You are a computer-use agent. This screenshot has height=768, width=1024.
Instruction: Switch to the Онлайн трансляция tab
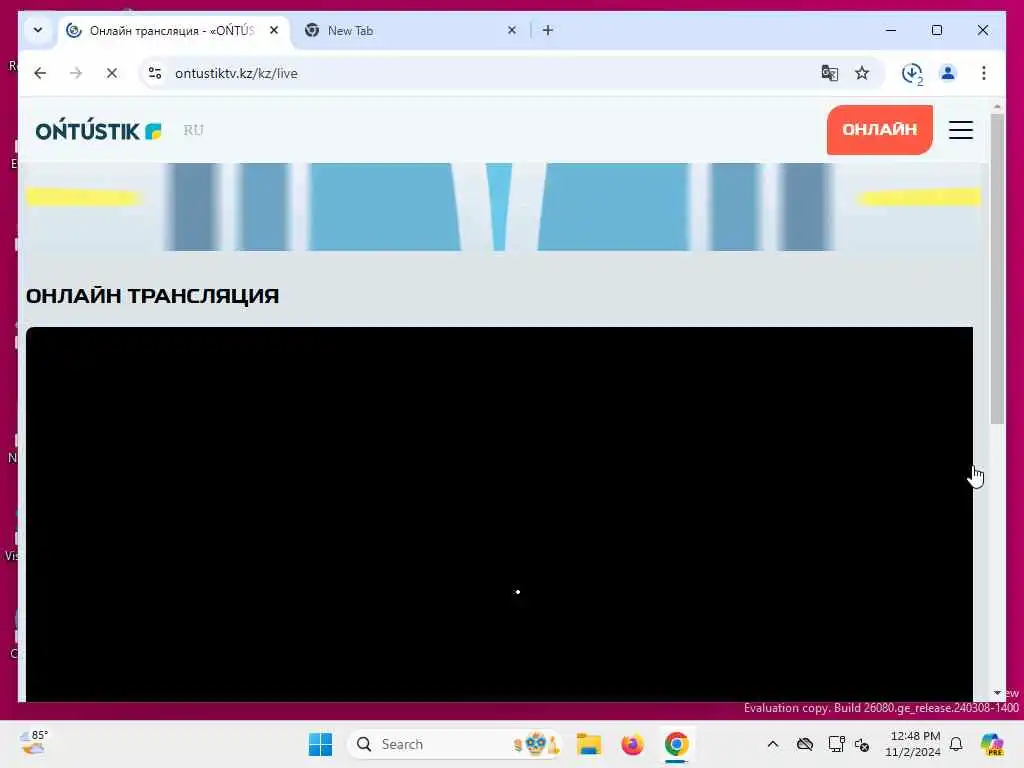(173, 31)
